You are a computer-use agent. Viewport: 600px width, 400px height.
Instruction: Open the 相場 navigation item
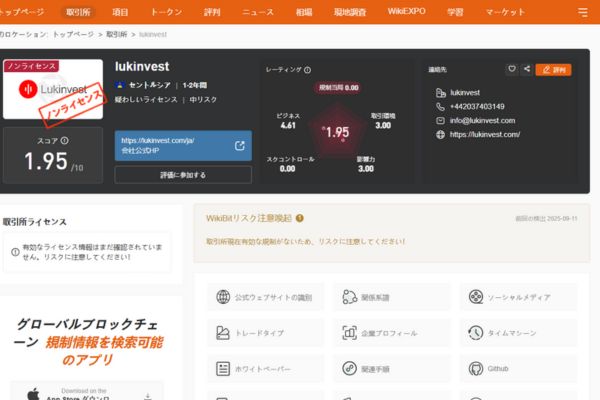[304, 12]
